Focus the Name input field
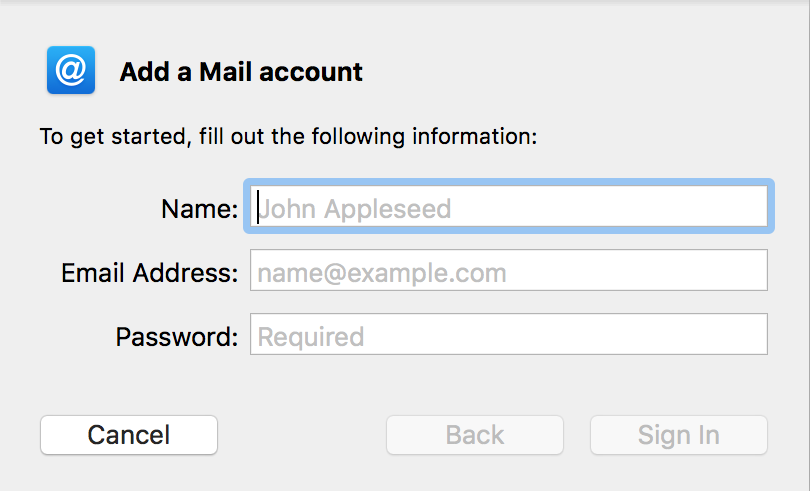Screen dimensions: 810x491 509,206
